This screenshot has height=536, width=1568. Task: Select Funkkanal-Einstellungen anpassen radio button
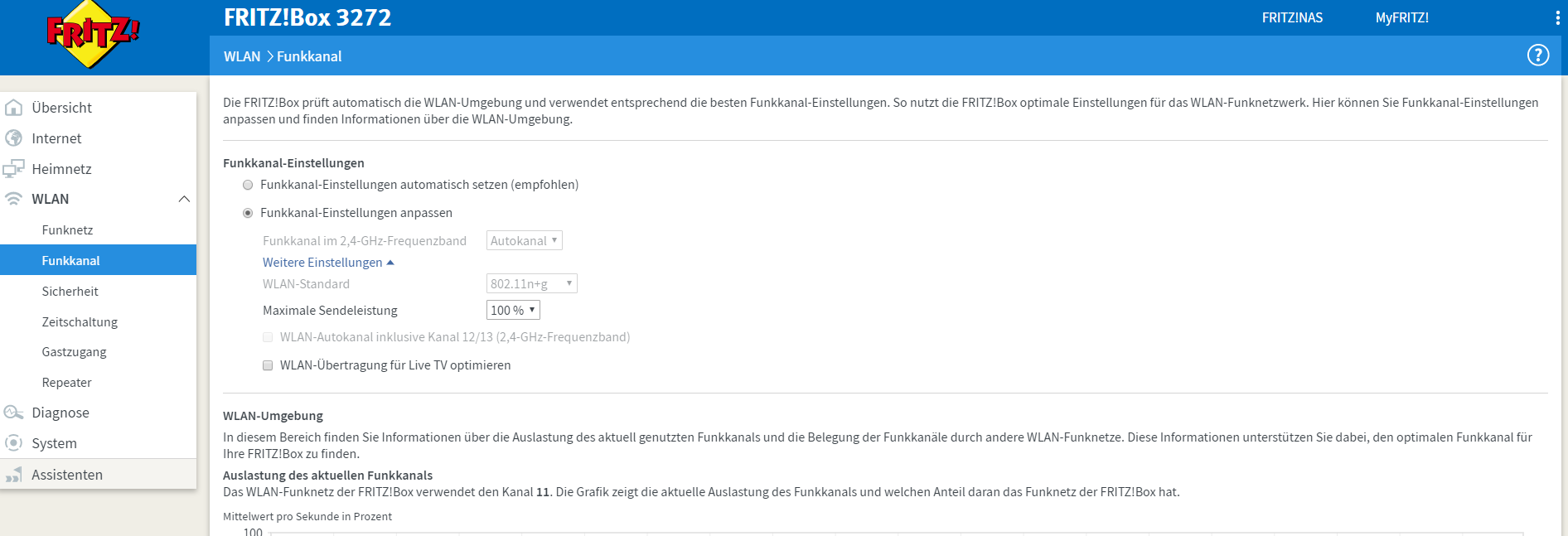point(248,213)
